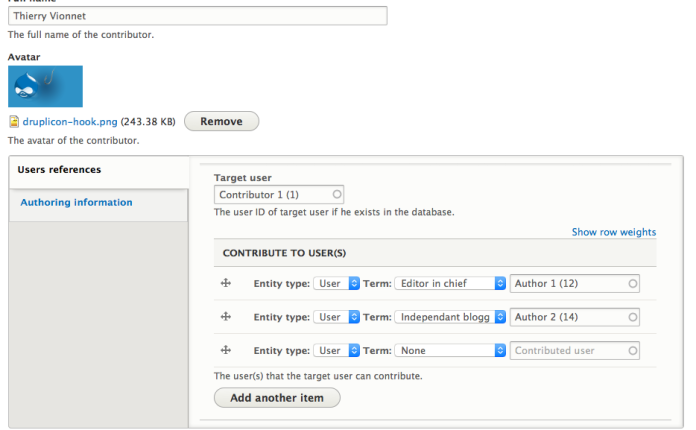Click the Target user label
The image size is (696, 430).
click(x=243, y=178)
